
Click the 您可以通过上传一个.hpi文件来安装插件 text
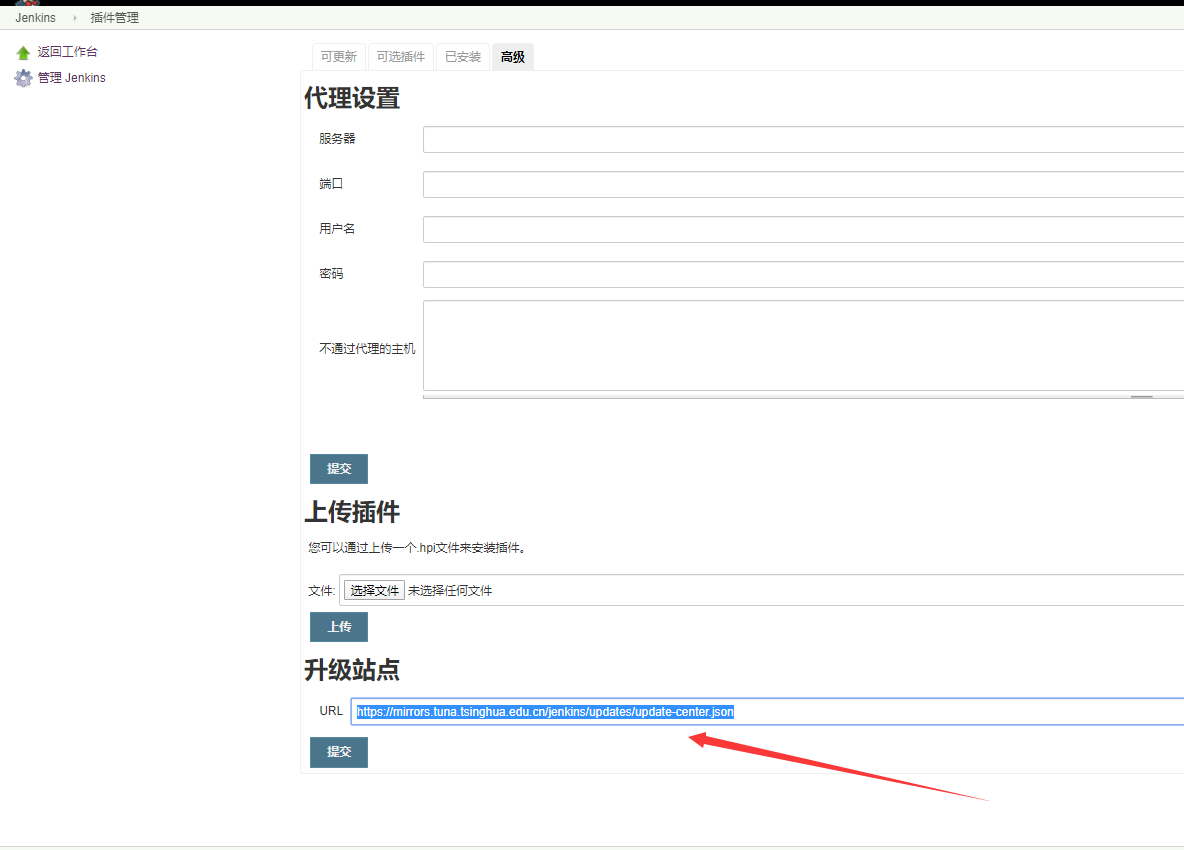(x=417, y=548)
